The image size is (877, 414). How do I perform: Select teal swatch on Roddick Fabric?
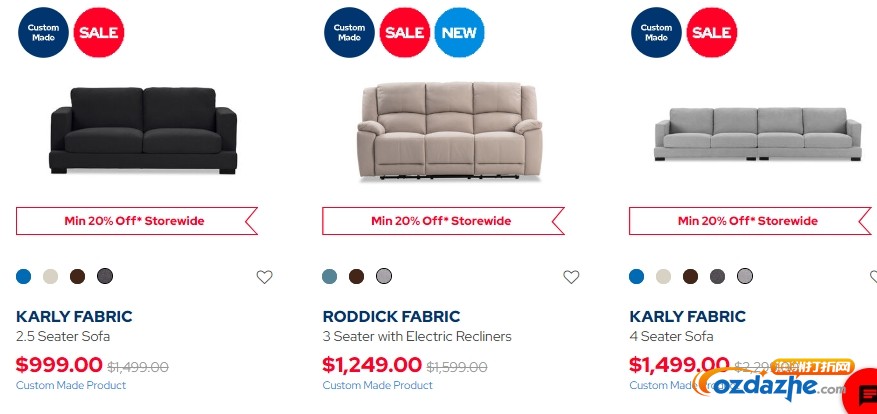[330, 276]
